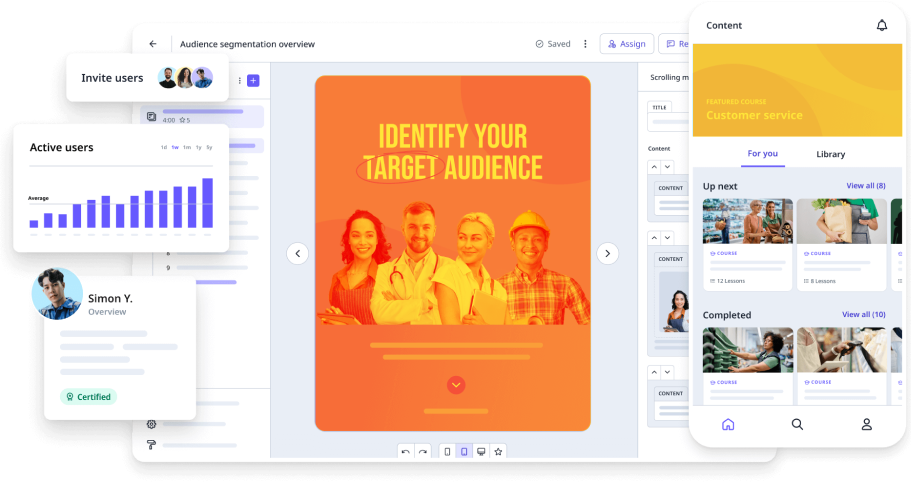Click the back arrow beside the lesson title

(x=153, y=44)
